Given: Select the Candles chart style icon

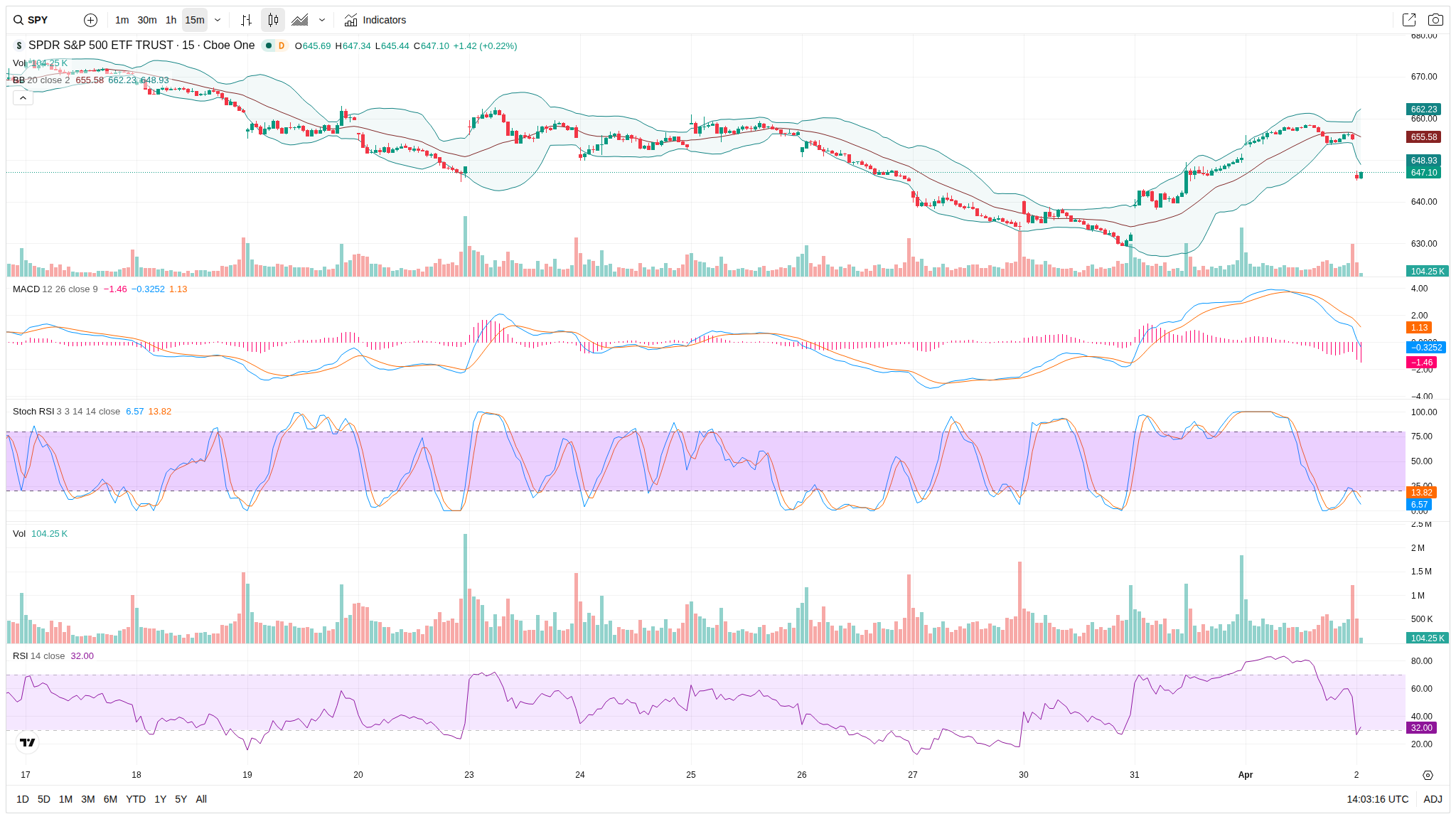Looking at the screenshot, I should click(273, 20).
